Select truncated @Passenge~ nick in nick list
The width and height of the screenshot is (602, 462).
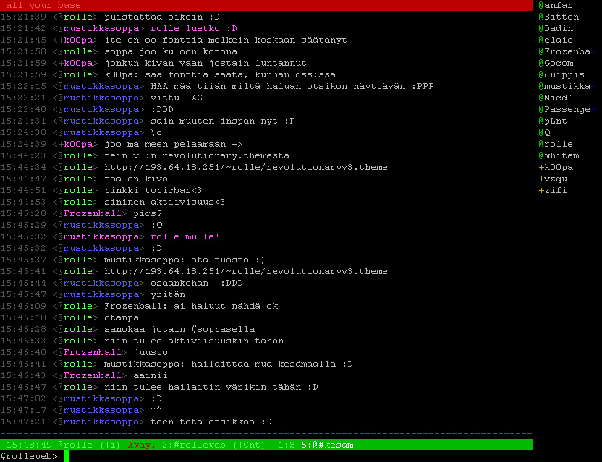pos(566,109)
